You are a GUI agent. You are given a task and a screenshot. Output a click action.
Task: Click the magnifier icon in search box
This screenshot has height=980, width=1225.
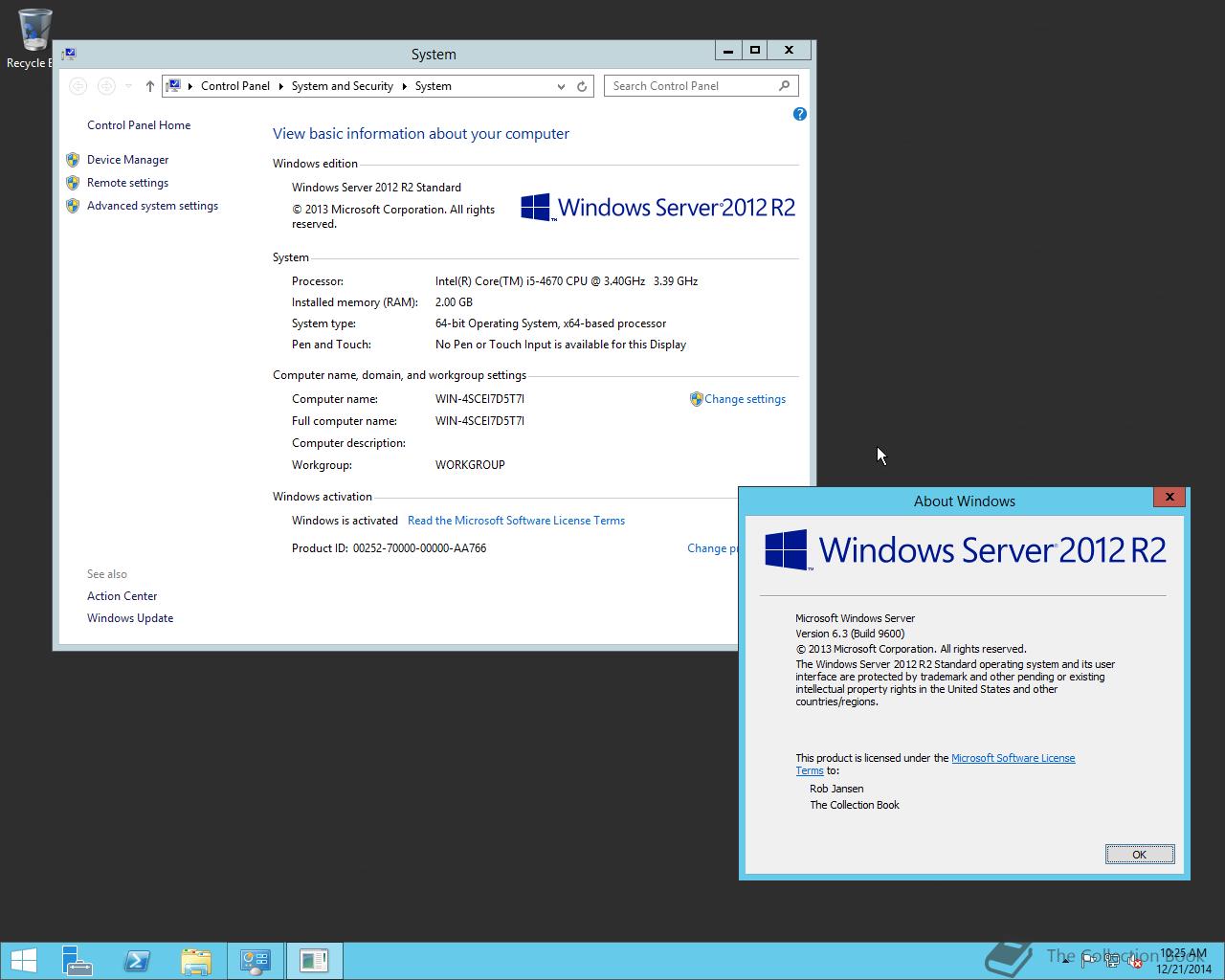coord(784,85)
